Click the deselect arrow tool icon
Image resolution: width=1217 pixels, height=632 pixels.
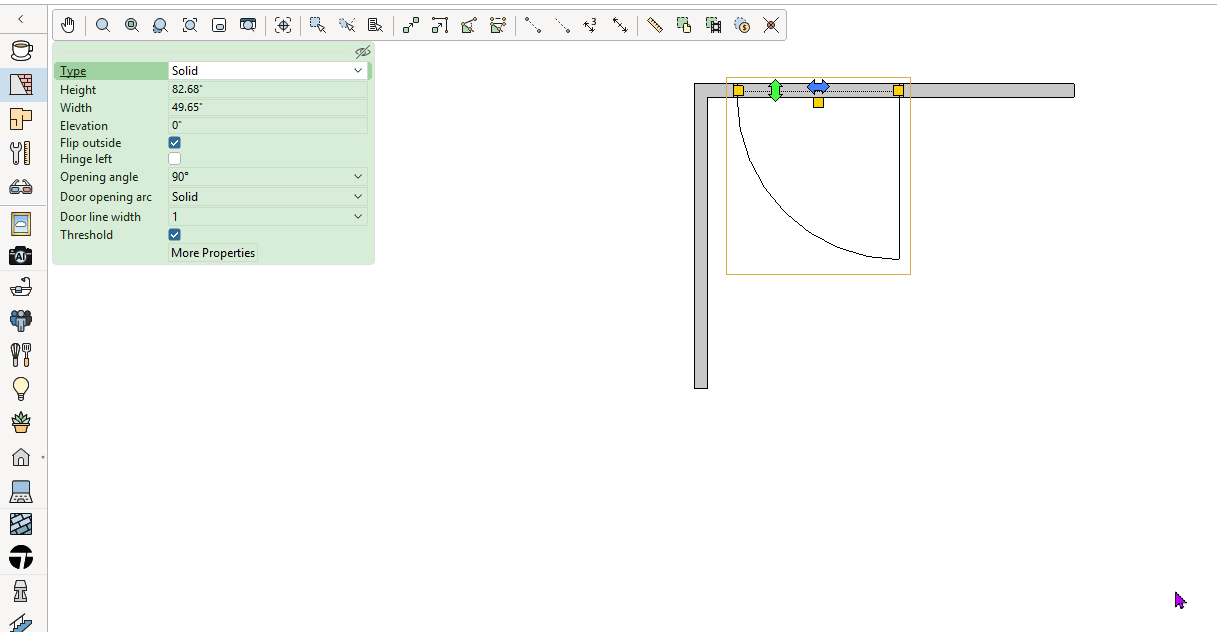347,25
